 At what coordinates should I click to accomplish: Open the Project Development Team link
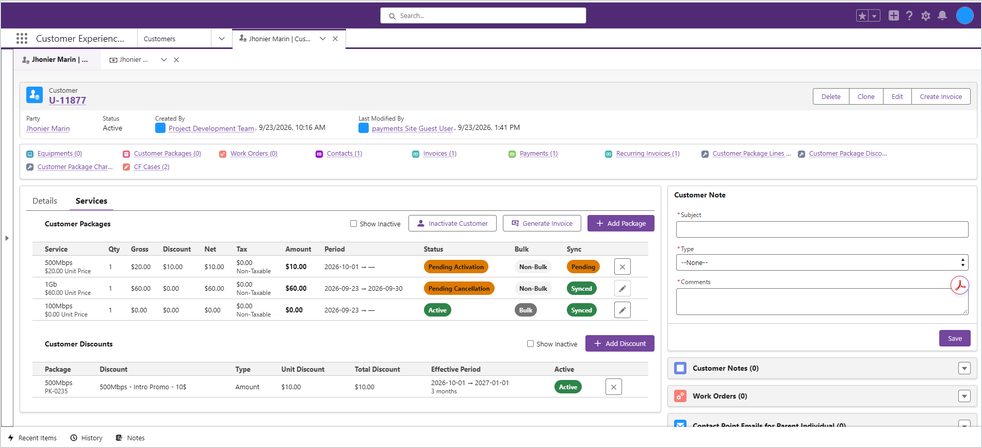pos(211,128)
